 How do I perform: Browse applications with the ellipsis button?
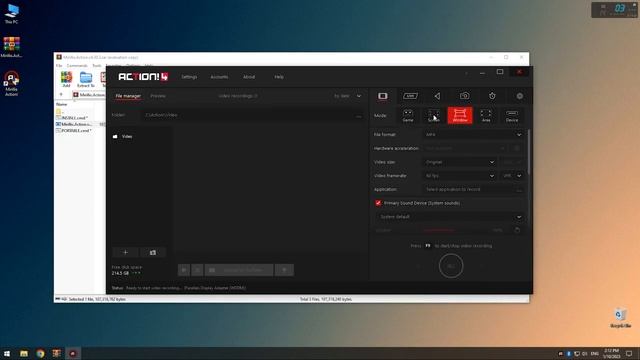(519, 190)
